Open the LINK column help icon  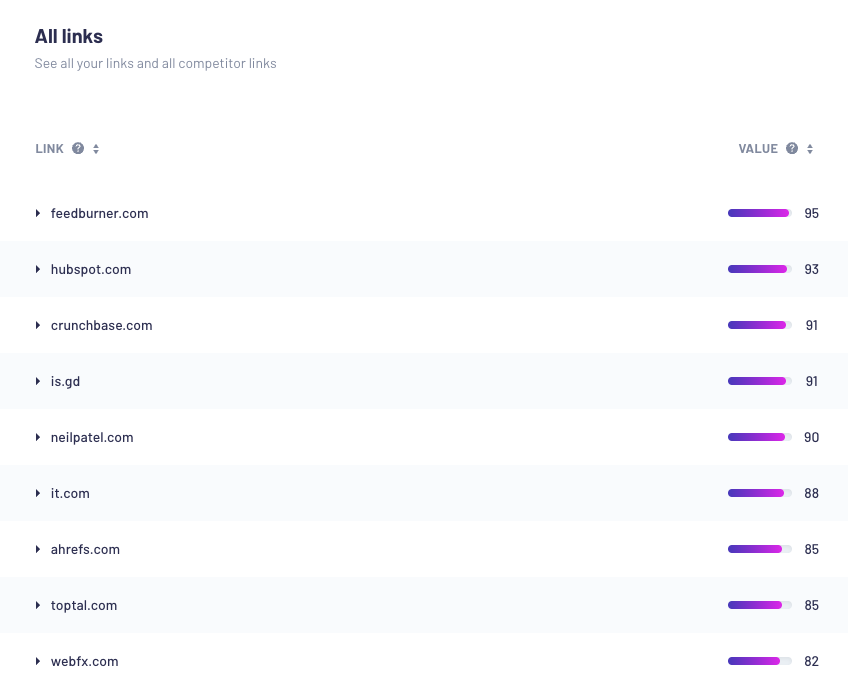point(78,148)
